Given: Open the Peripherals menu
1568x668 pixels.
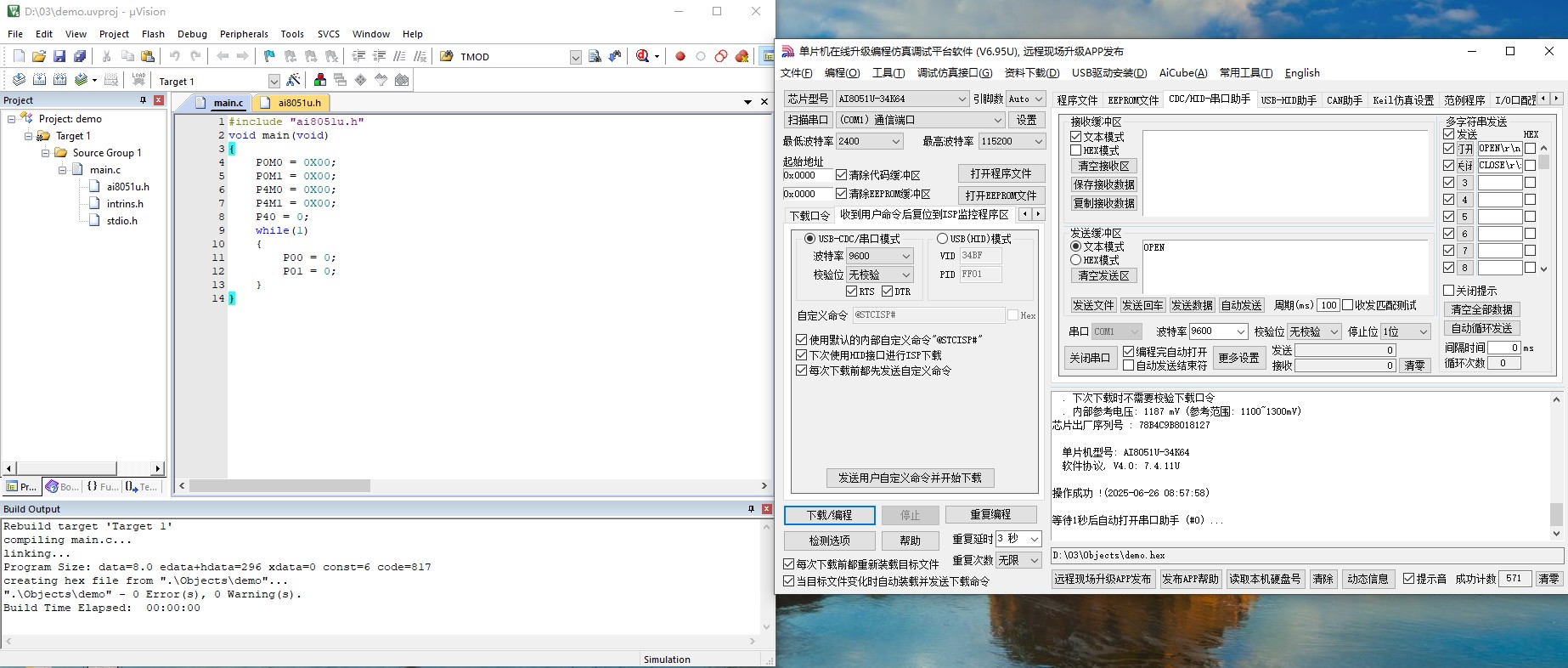Looking at the screenshot, I should [x=244, y=34].
